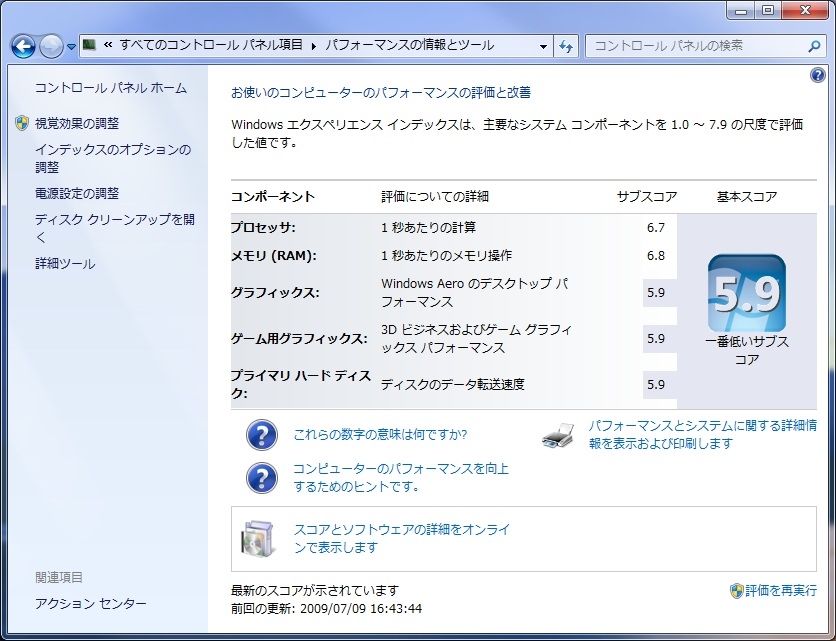Click the コンポーネント column header
Viewport: 836px width, 641px height.
point(272,197)
